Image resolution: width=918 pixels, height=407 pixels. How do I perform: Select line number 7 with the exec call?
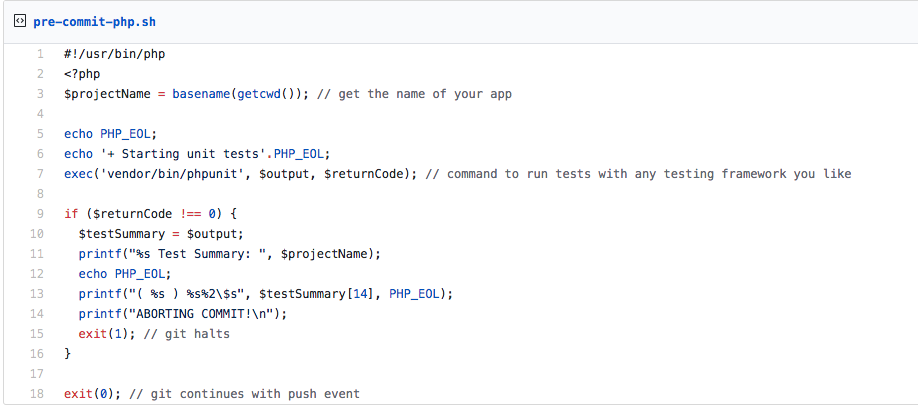point(40,174)
